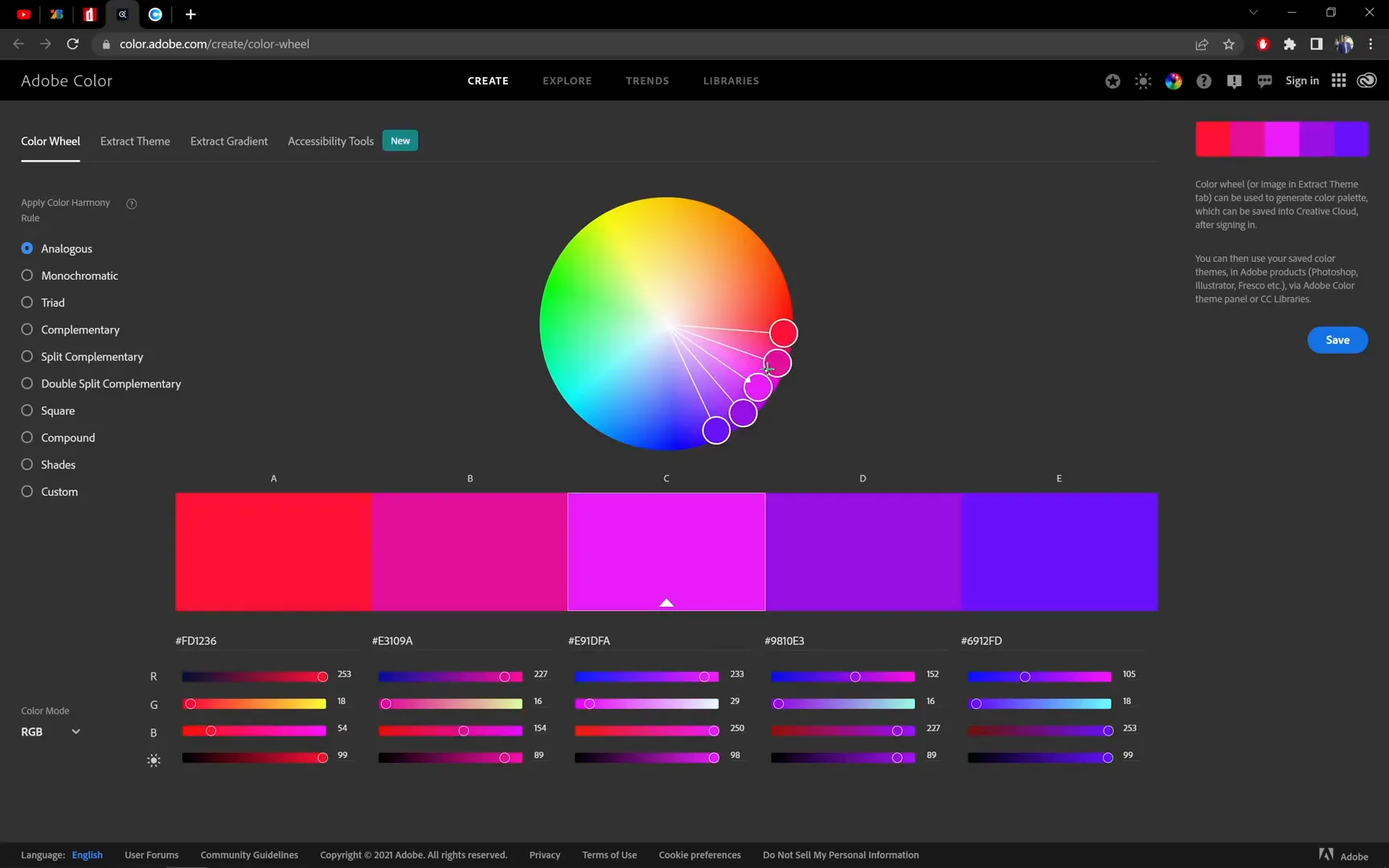Open the feedback exclamation icon
This screenshot has height=868, width=1389.
(x=1235, y=81)
